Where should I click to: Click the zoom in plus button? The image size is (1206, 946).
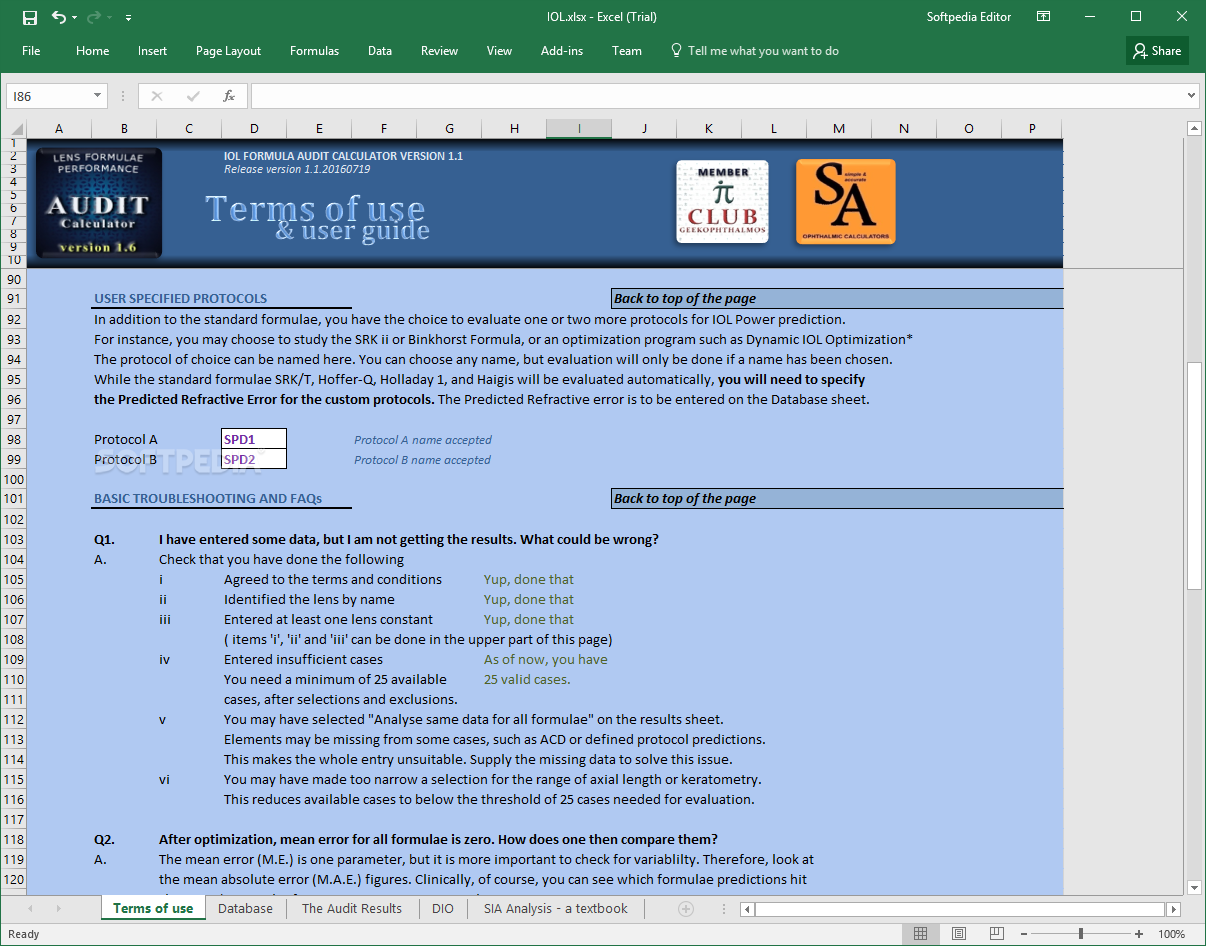coord(1139,933)
